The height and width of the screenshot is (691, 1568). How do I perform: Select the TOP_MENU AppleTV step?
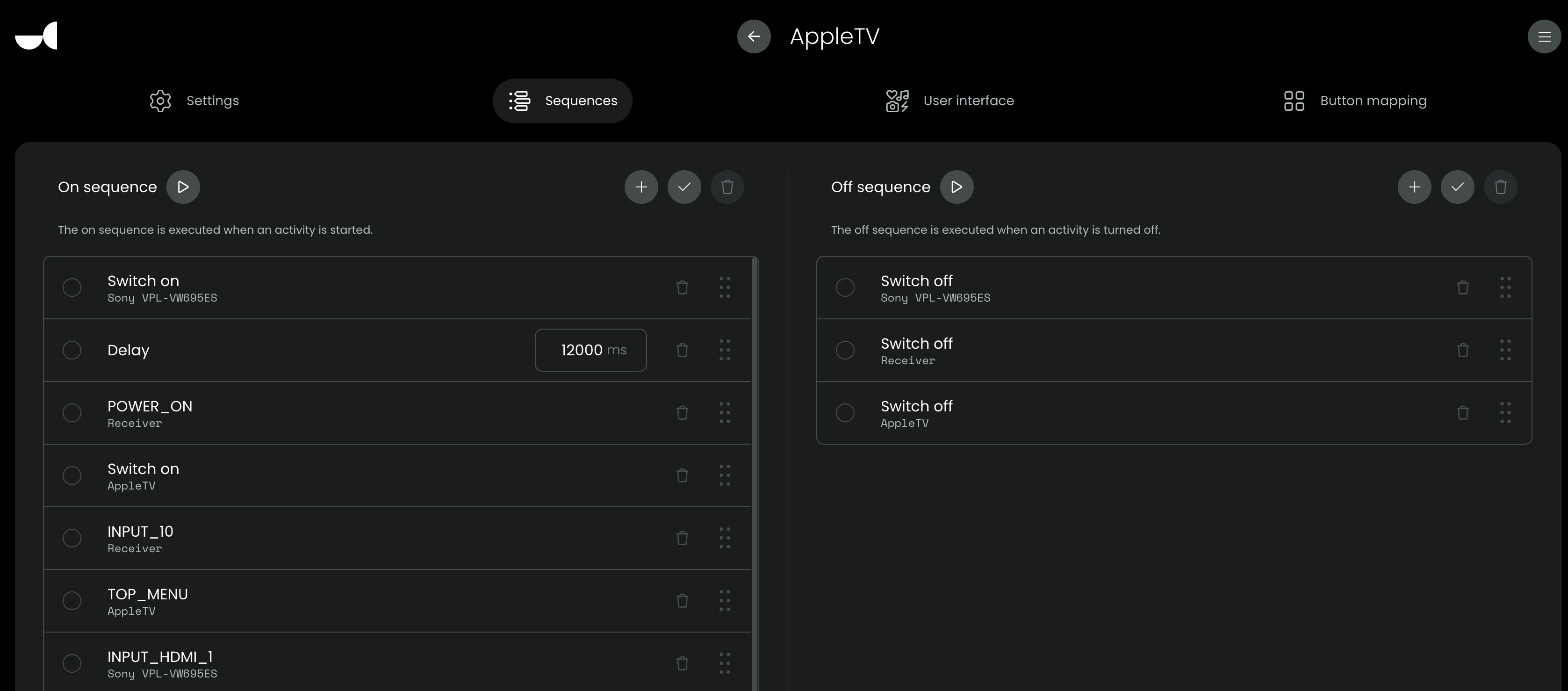[x=72, y=601]
